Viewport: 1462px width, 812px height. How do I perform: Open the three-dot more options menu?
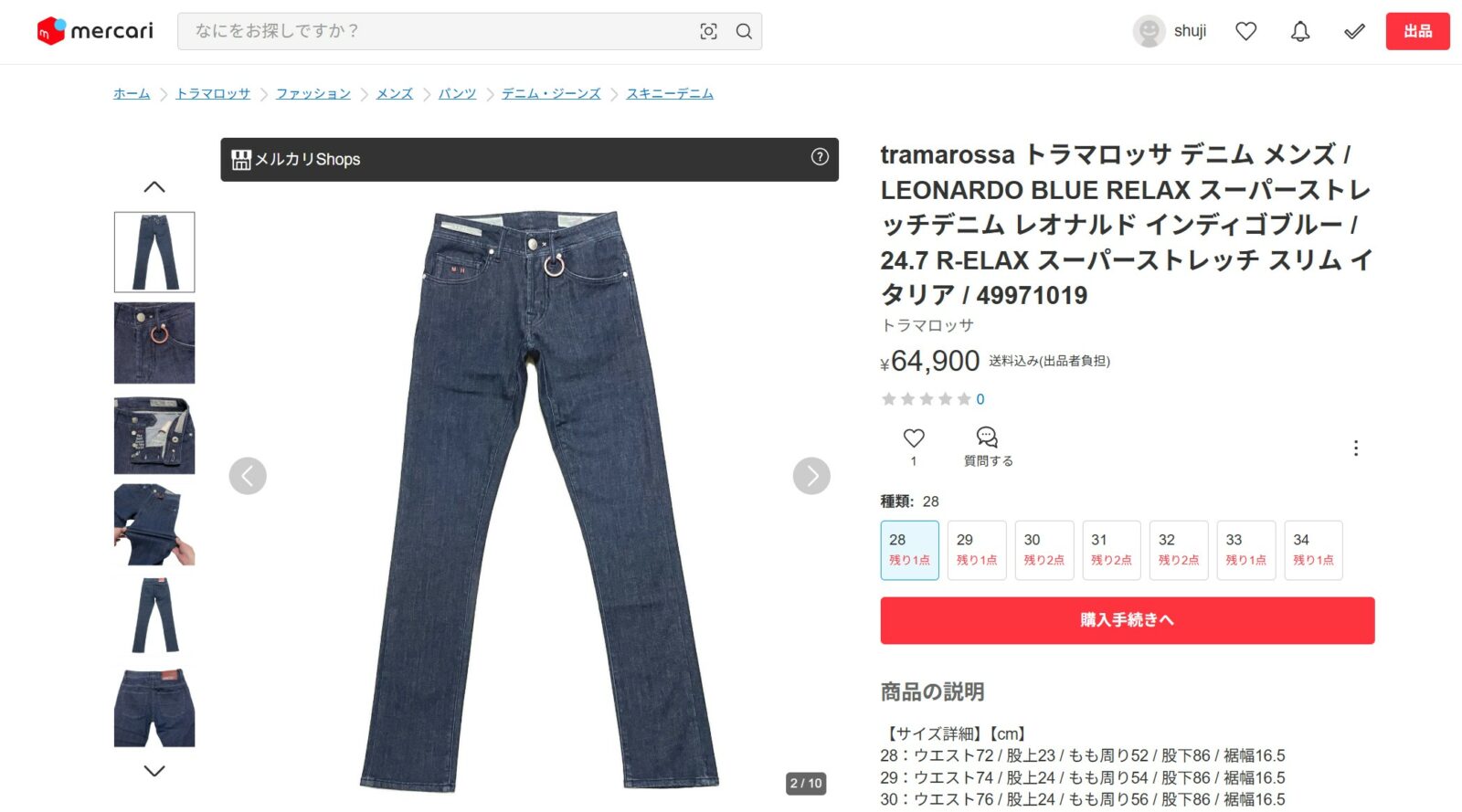(x=1356, y=448)
